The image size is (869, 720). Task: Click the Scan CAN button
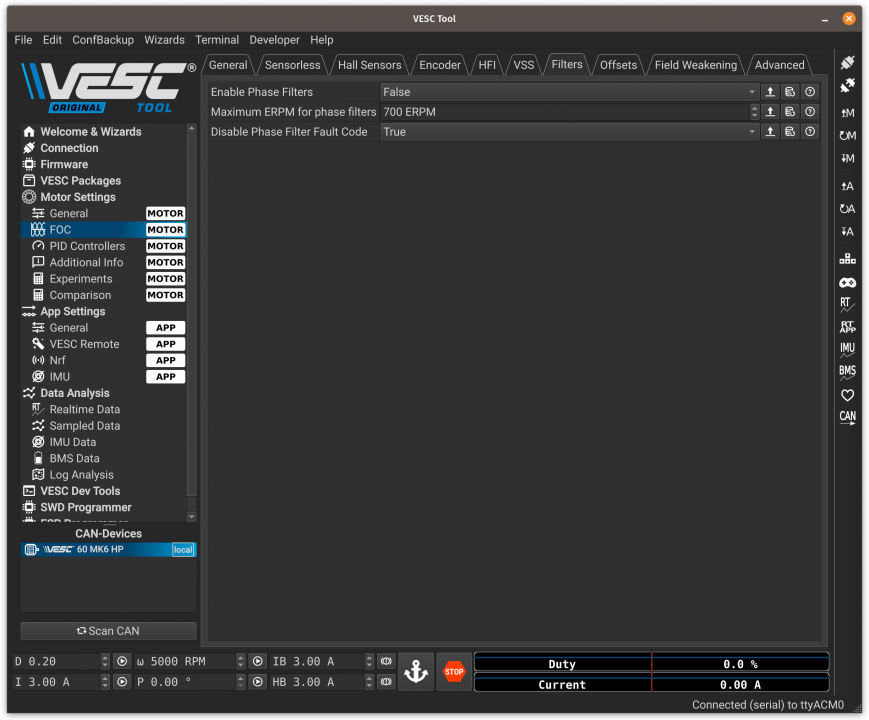108,631
